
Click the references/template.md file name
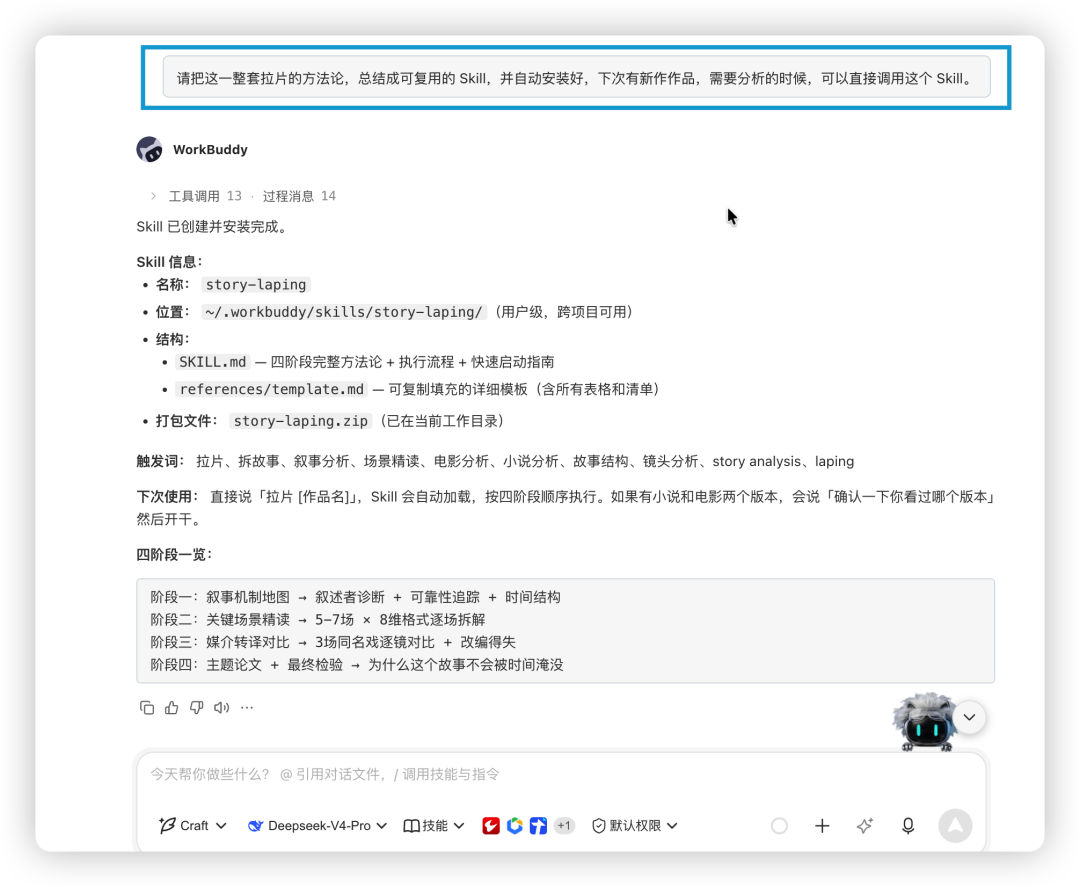coord(271,389)
